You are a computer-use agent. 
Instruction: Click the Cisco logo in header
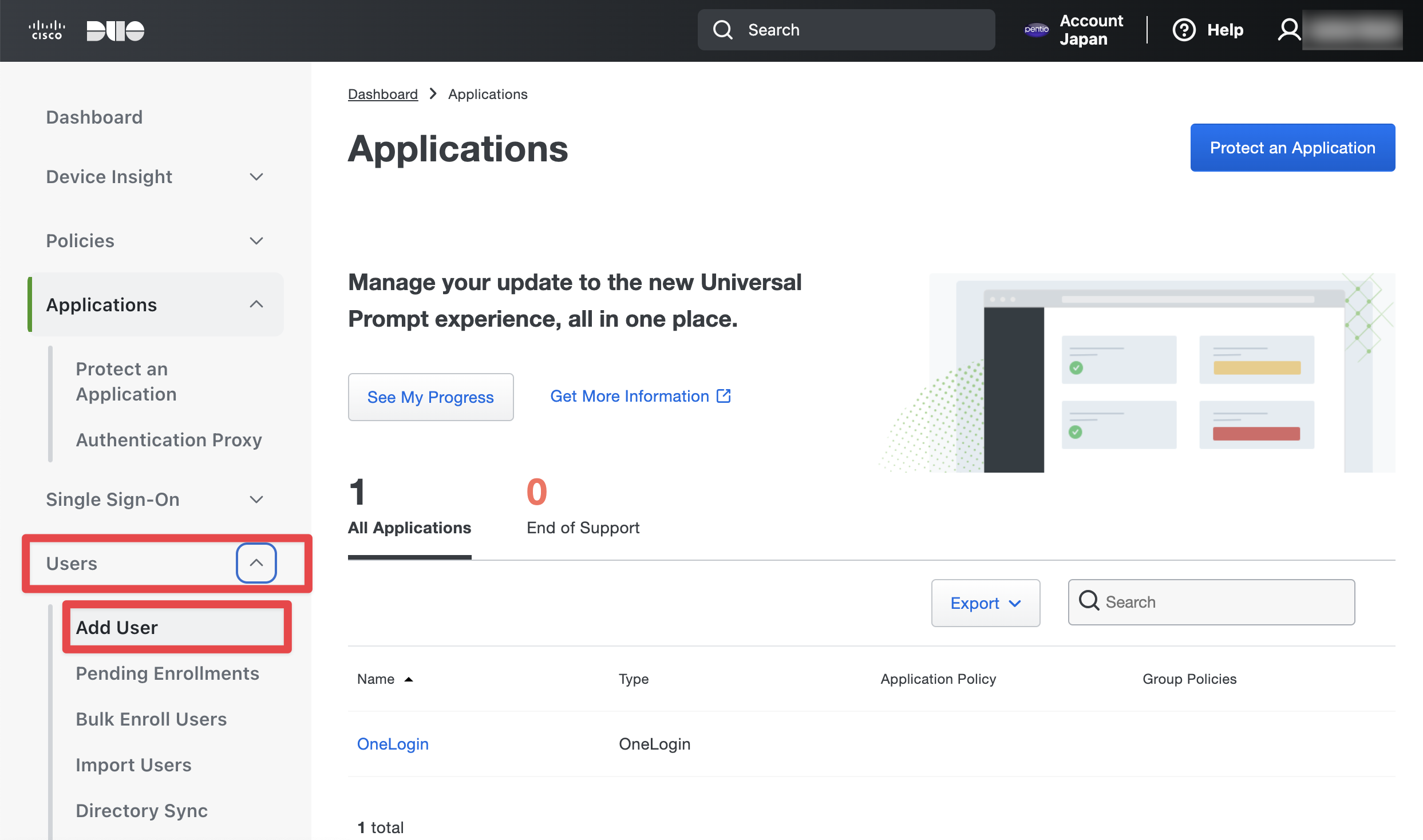tap(47, 30)
